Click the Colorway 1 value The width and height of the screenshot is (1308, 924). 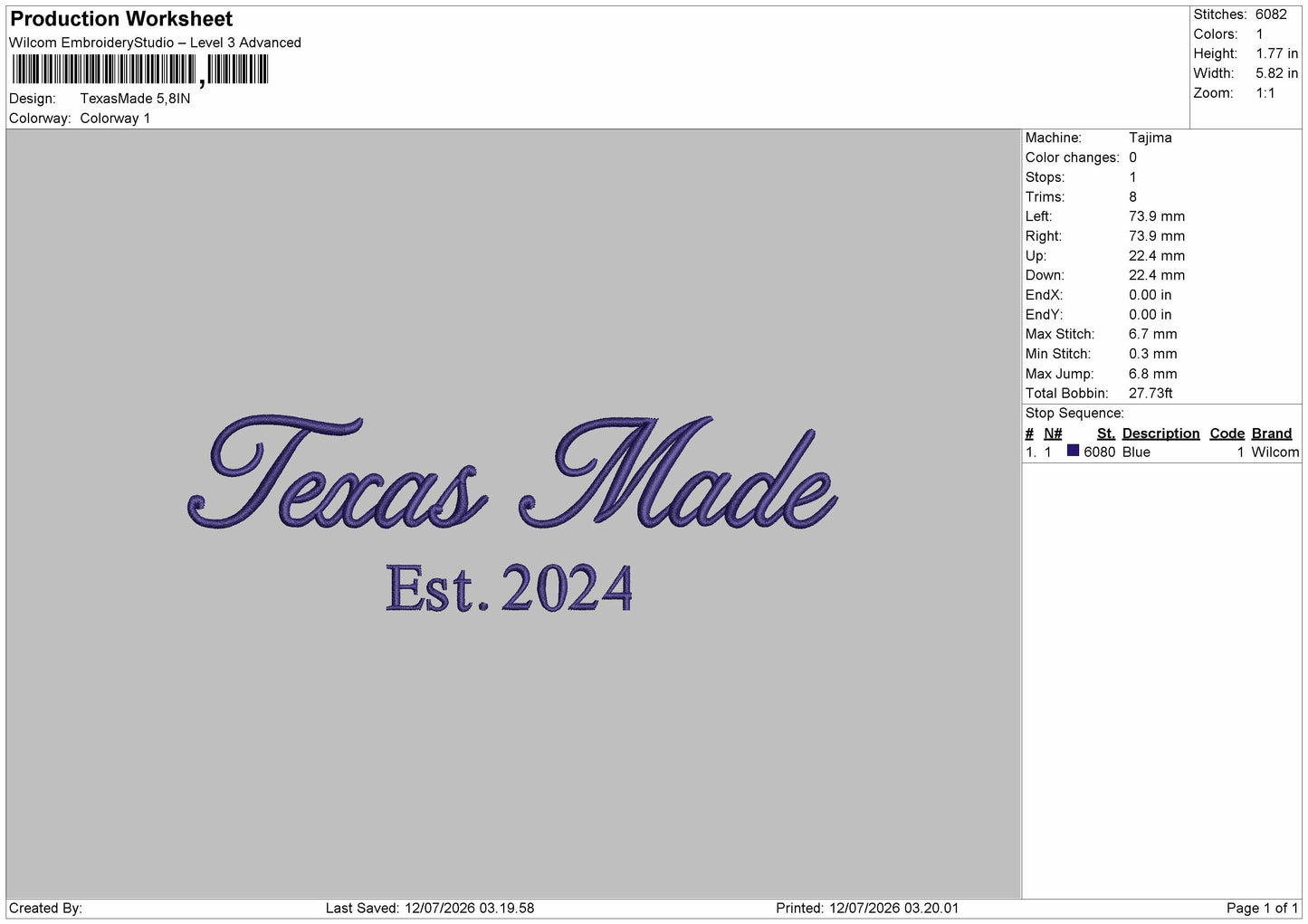coord(115,119)
